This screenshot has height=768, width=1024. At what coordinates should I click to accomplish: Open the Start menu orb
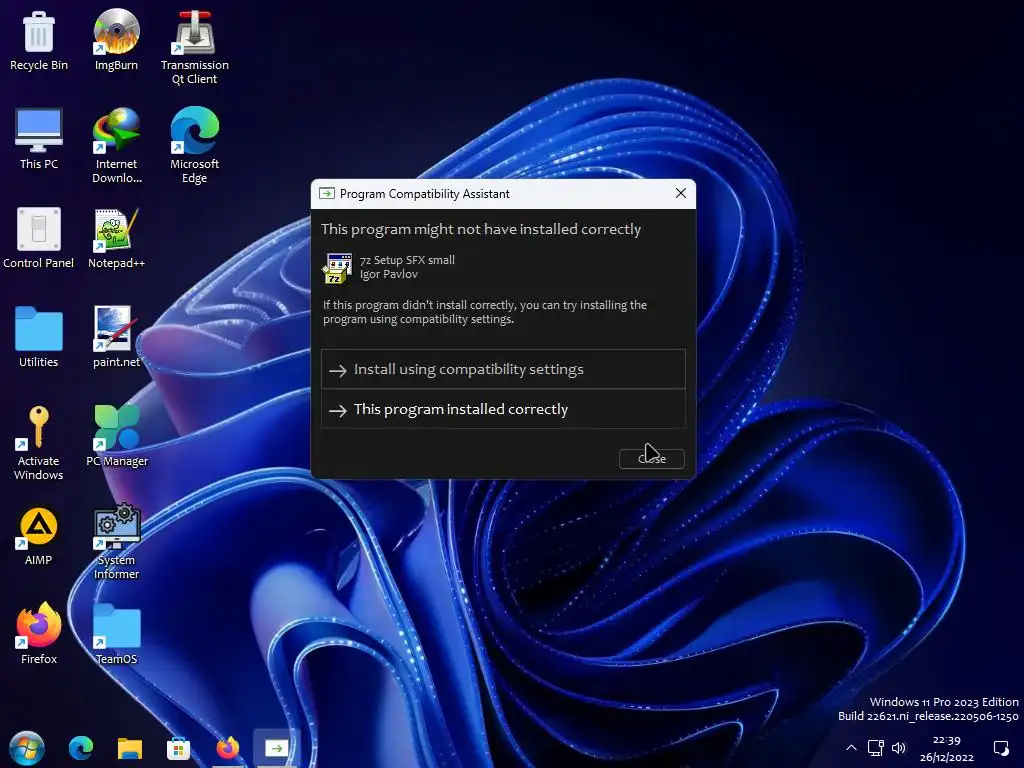(27, 748)
